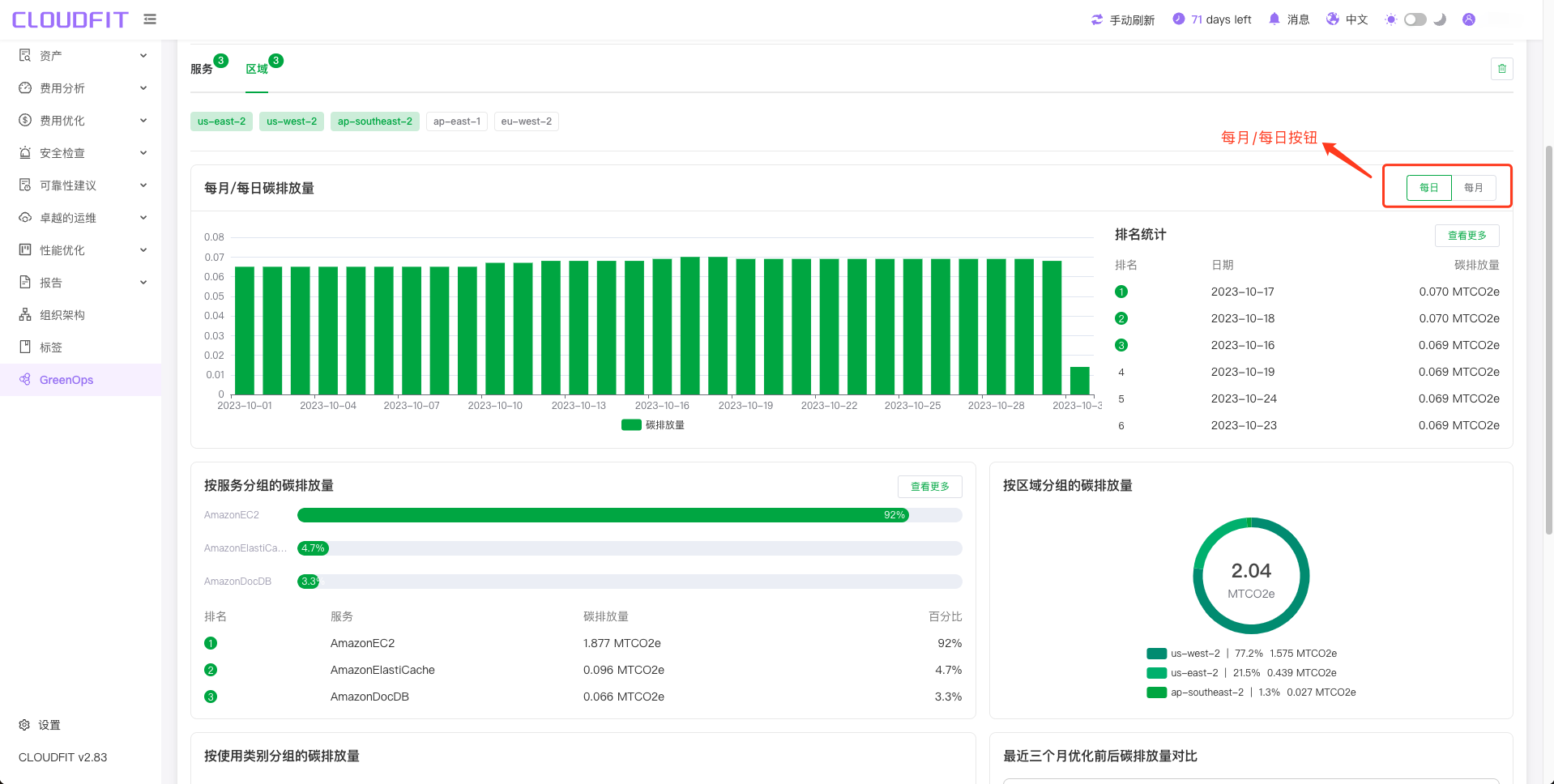
Task: Open notifications via the bell icon
Action: 1274,19
